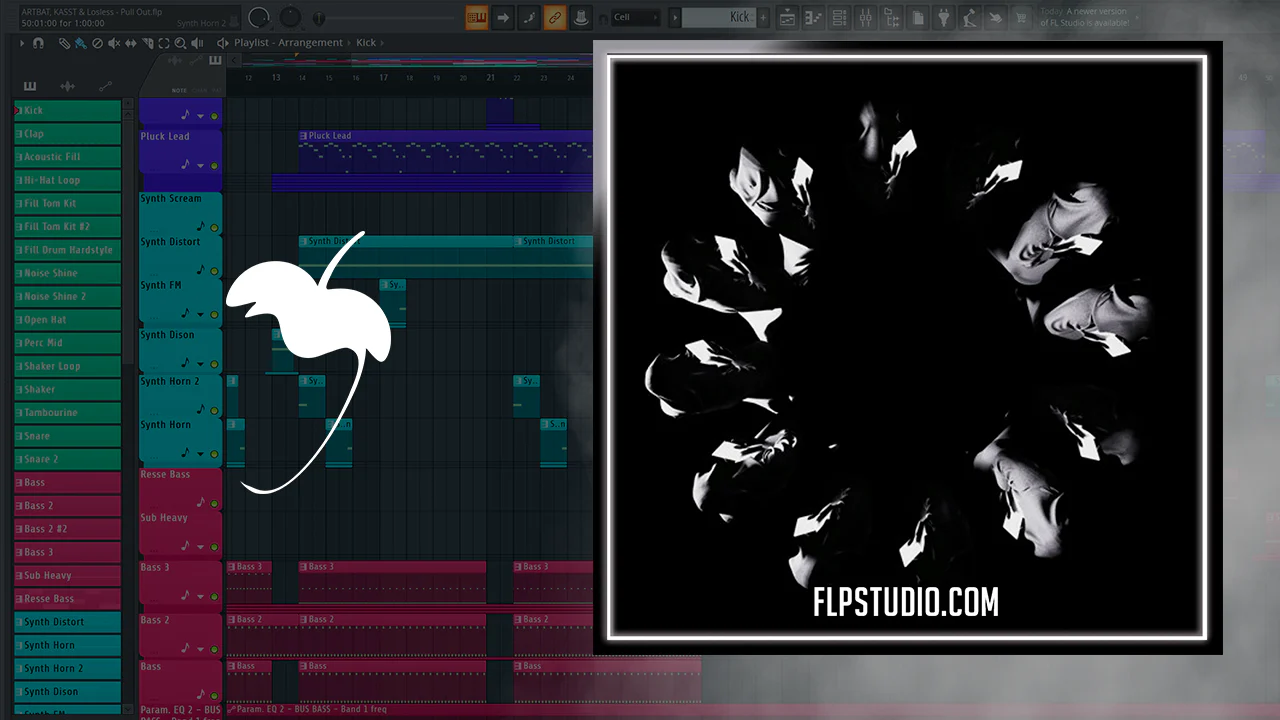1280x720 pixels.
Task: Click the song position slider handle
Action: (x=319, y=18)
